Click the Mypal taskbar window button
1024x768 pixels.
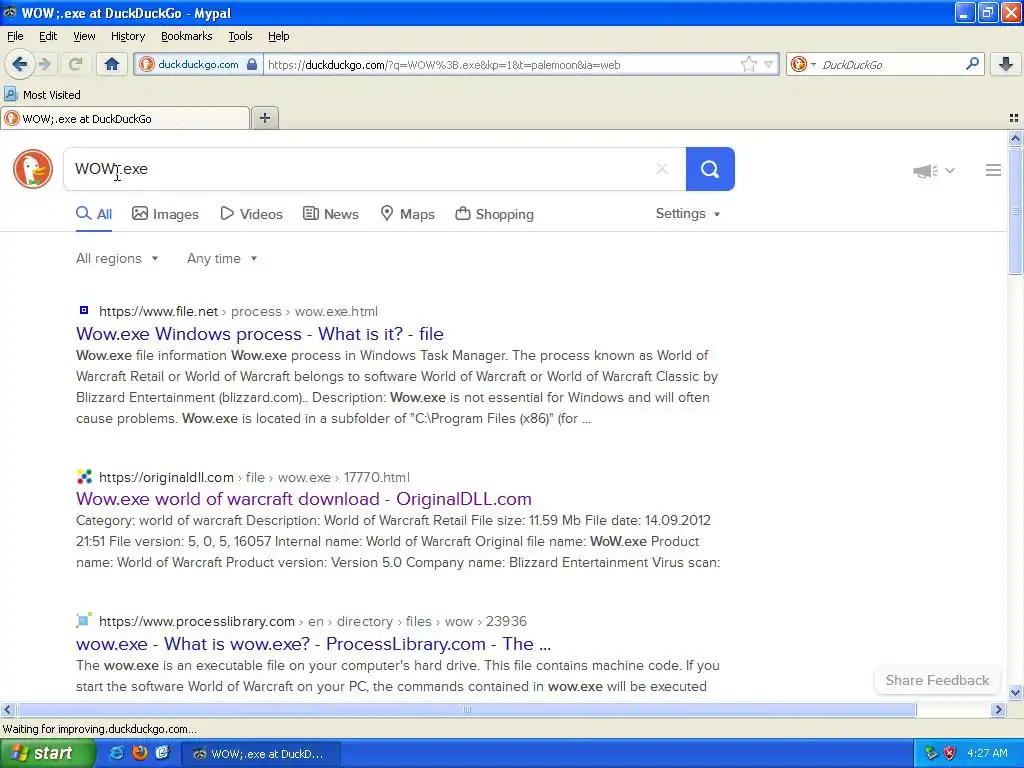pyautogui.click(x=259, y=754)
